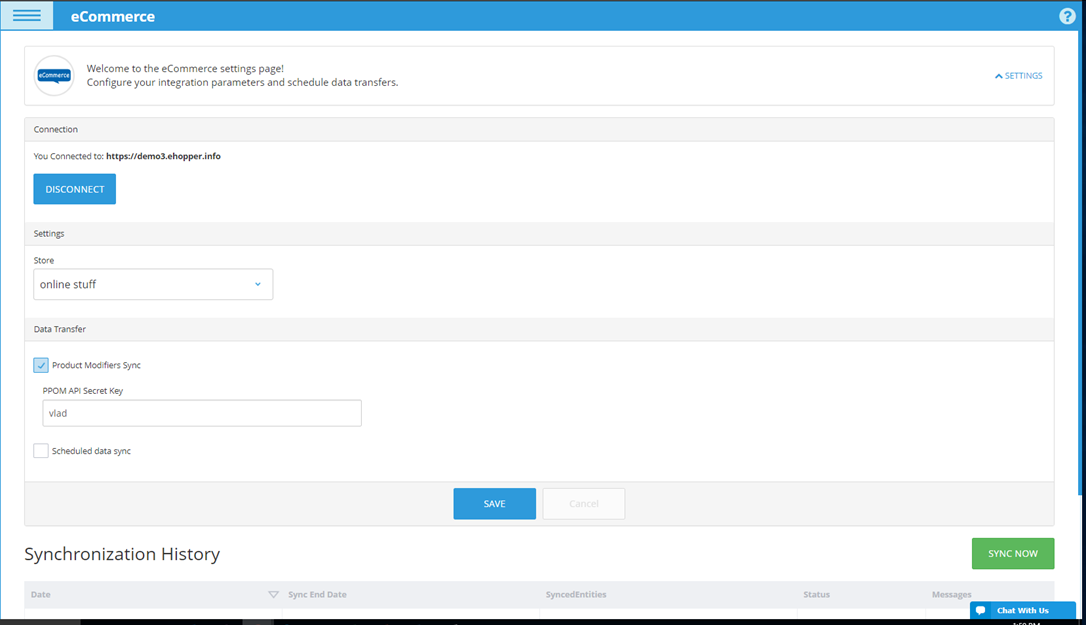Click the SyncedEntities column header

pos(576,595)
